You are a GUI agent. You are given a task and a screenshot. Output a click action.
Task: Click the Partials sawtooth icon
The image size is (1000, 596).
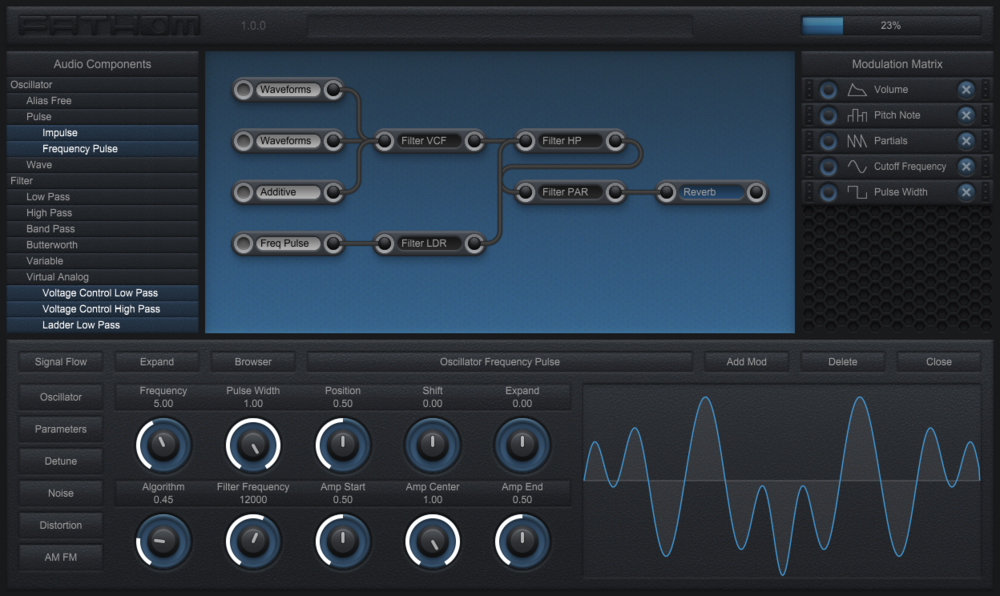pyautogui.click(x=857, y=141)
